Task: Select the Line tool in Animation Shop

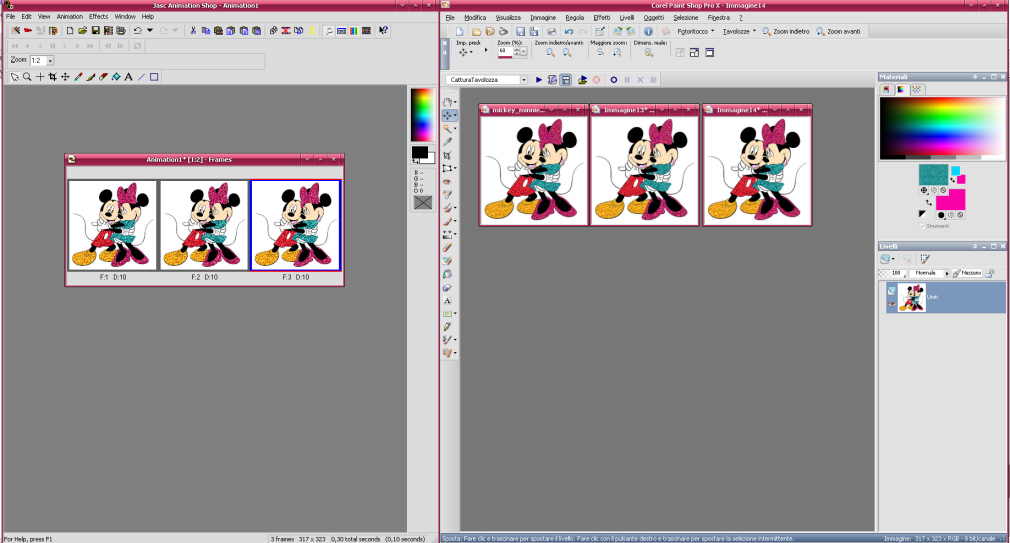Action: pos(141,77)
